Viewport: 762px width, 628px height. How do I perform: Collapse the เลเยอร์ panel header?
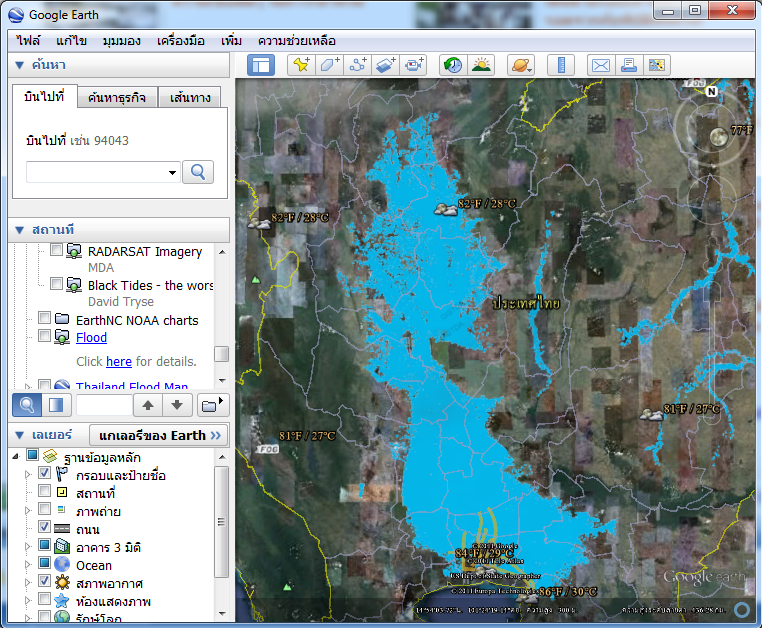[19, 435]
